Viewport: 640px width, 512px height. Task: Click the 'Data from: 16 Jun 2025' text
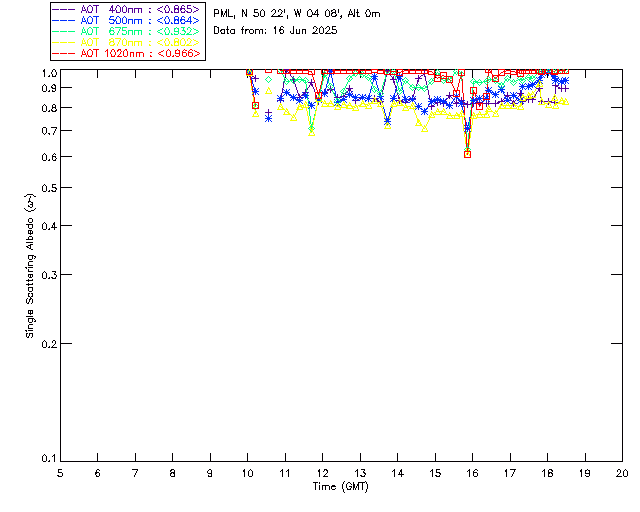tap(275, 31)
